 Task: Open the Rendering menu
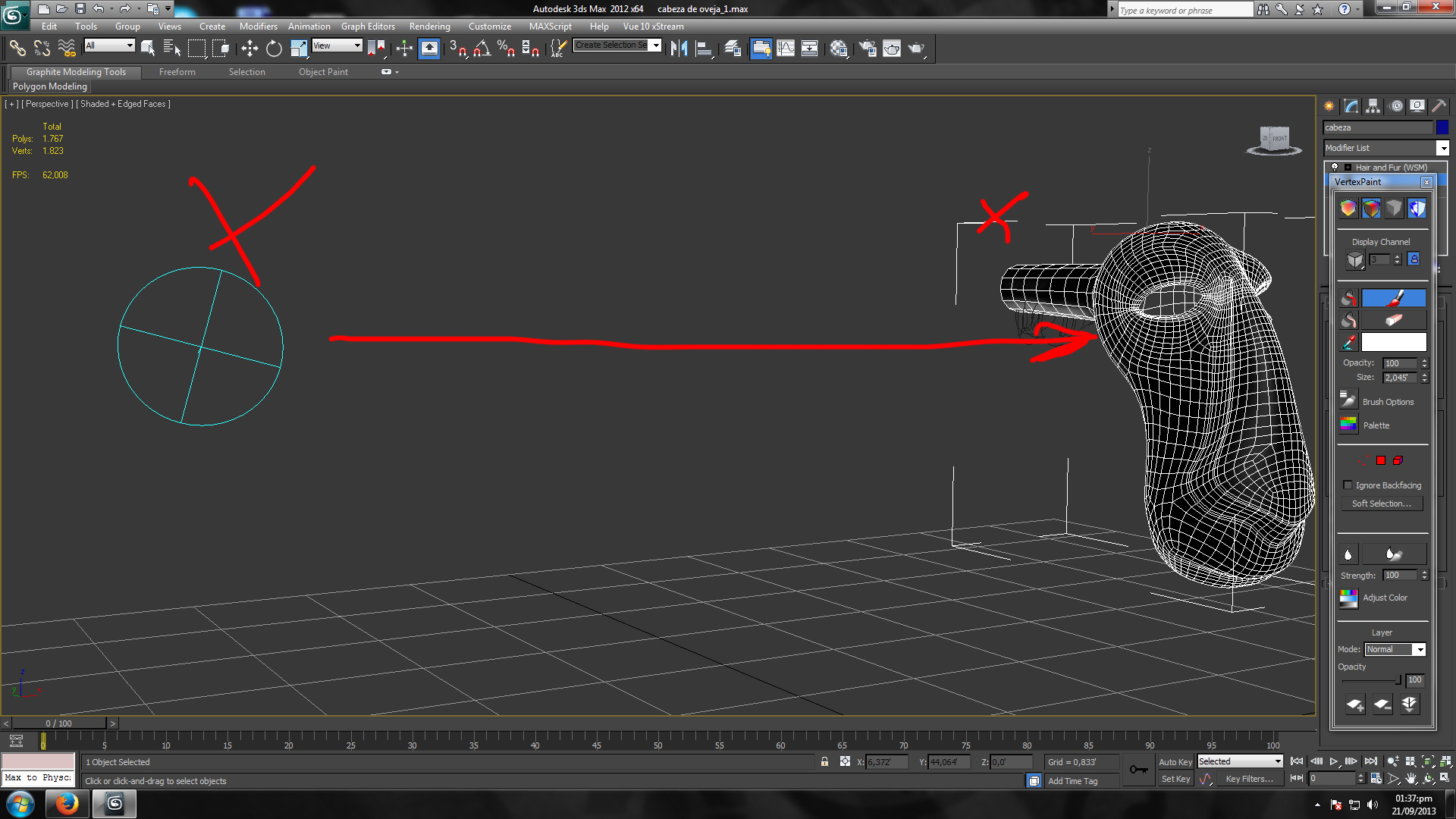click(429, 27)
